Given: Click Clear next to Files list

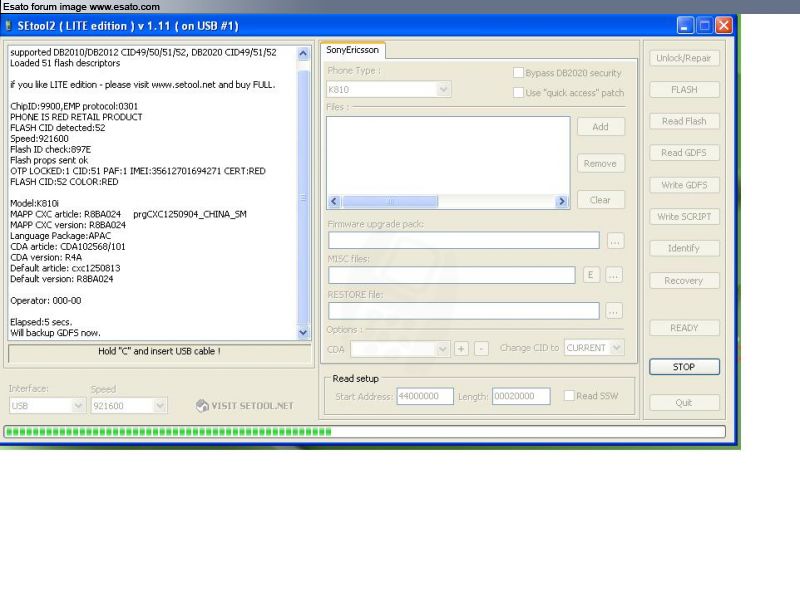Looking at the screenshot, I should coord(601,200).
